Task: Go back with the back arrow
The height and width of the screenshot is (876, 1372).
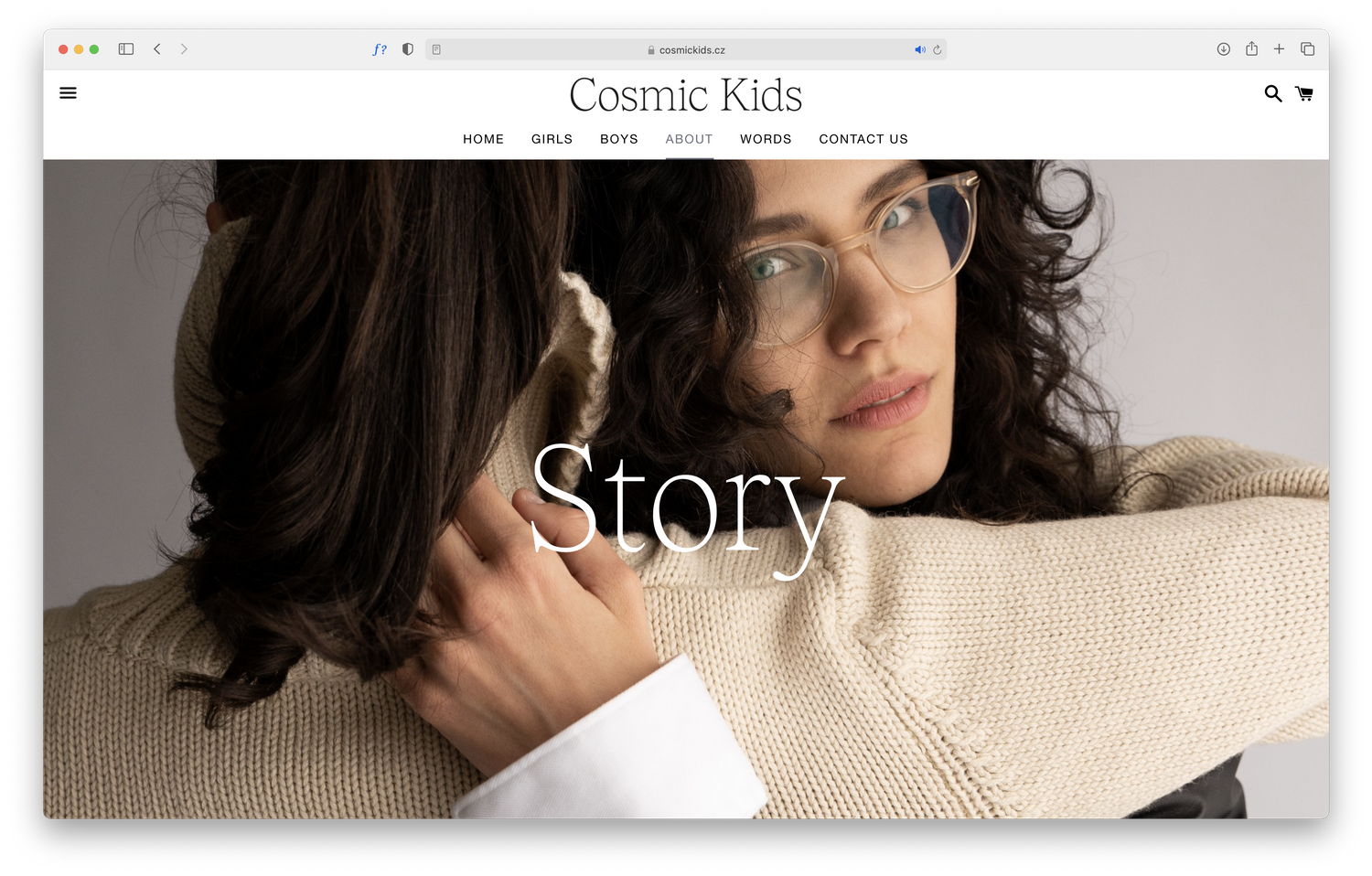Action: 157,49
